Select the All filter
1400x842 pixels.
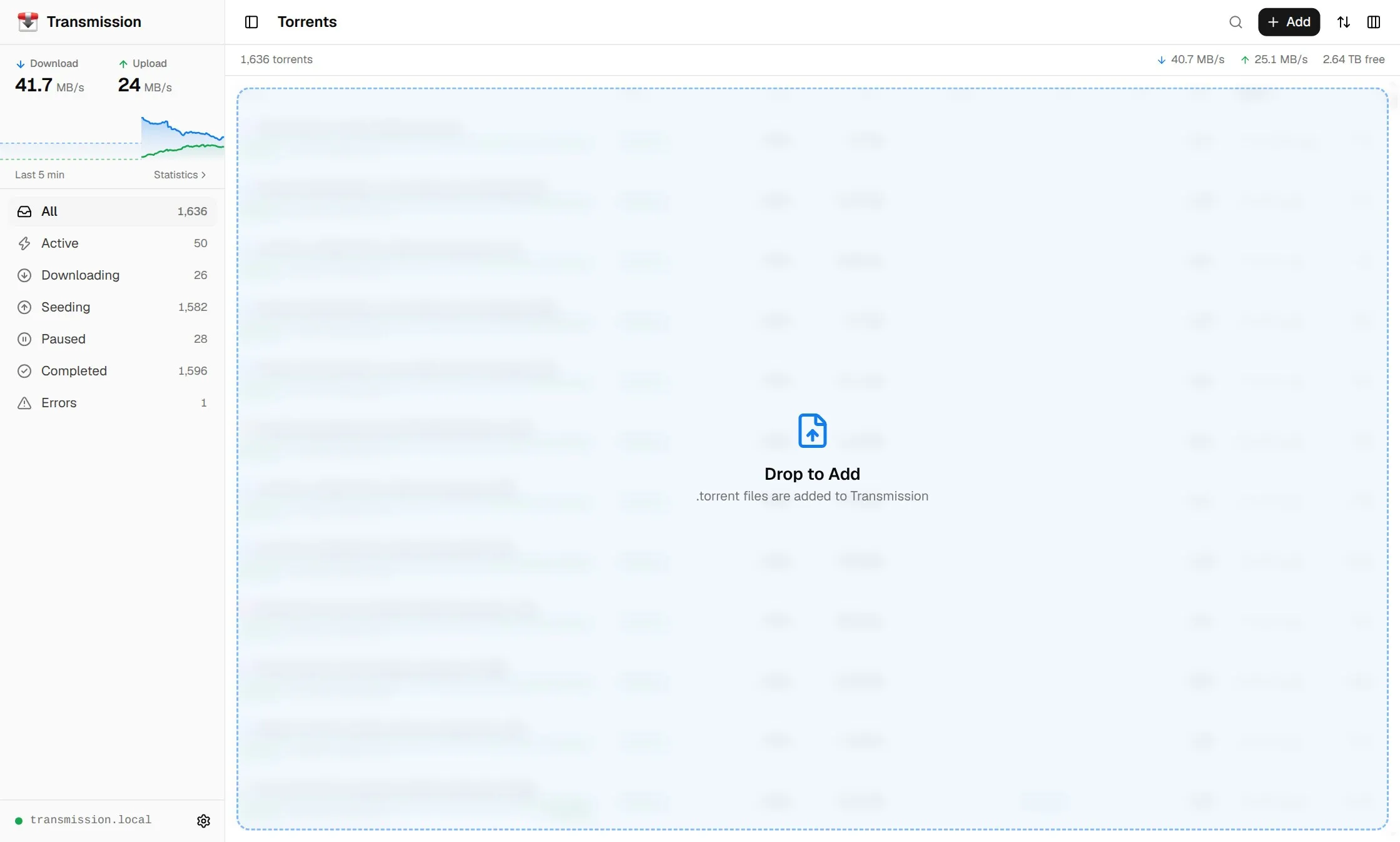pyautogui.click(x=112, y=211)
